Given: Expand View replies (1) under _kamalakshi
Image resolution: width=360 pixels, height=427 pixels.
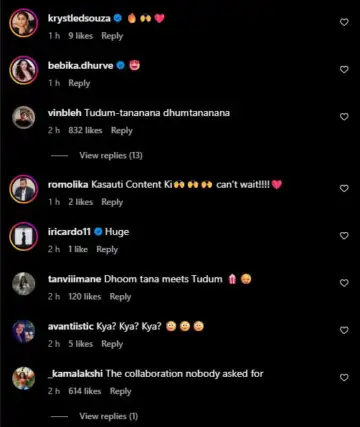Looking at the screenshot, I should tap(109, 416).
